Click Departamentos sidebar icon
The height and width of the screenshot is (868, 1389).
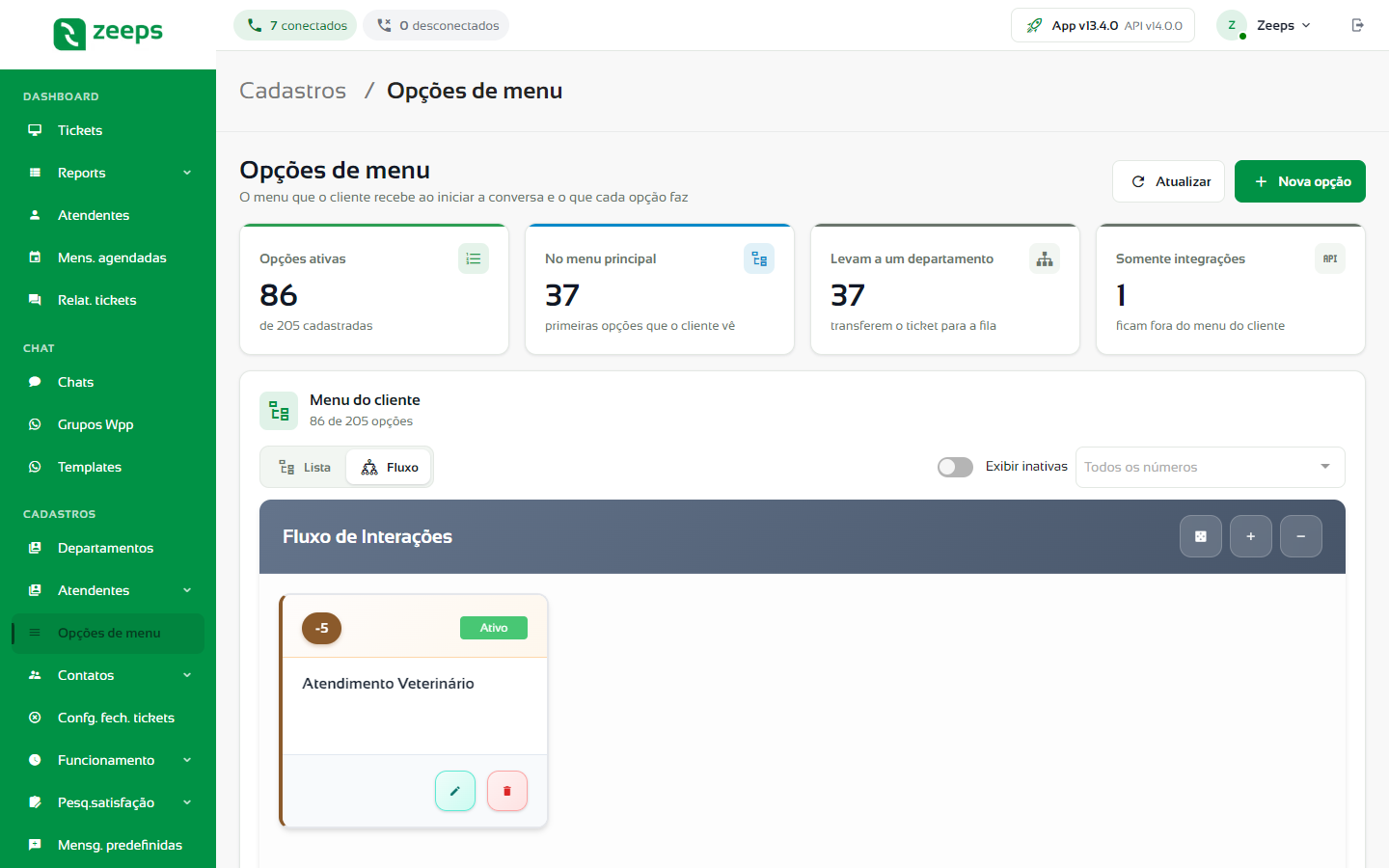[x=35, y=548]
